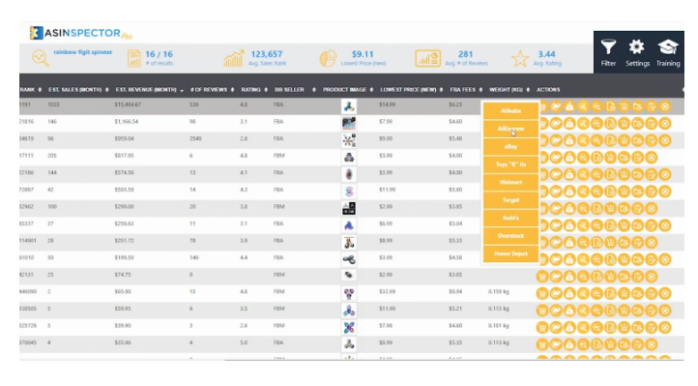
Task: Click the keyword search magnifier icon
Action: pos(40,58)
